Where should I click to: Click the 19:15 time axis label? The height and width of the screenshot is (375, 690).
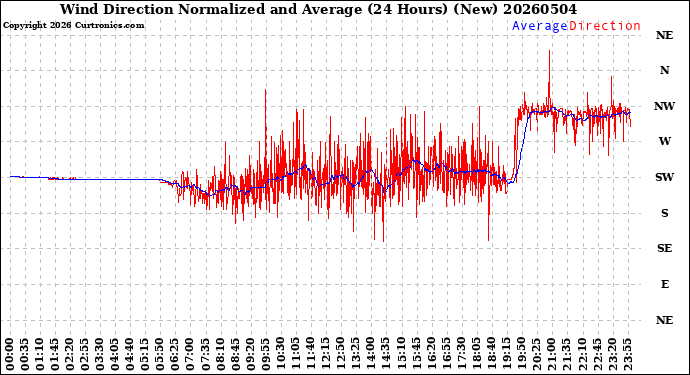[506, 355]
